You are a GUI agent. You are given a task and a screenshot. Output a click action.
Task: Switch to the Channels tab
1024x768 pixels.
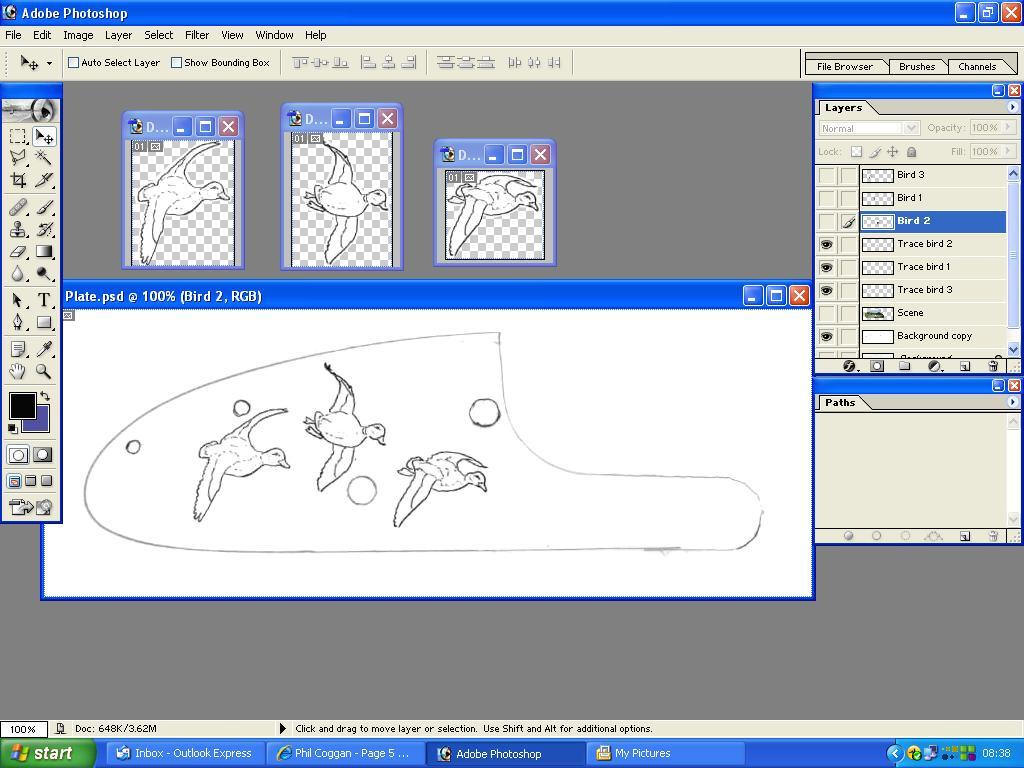pos(977,67)
